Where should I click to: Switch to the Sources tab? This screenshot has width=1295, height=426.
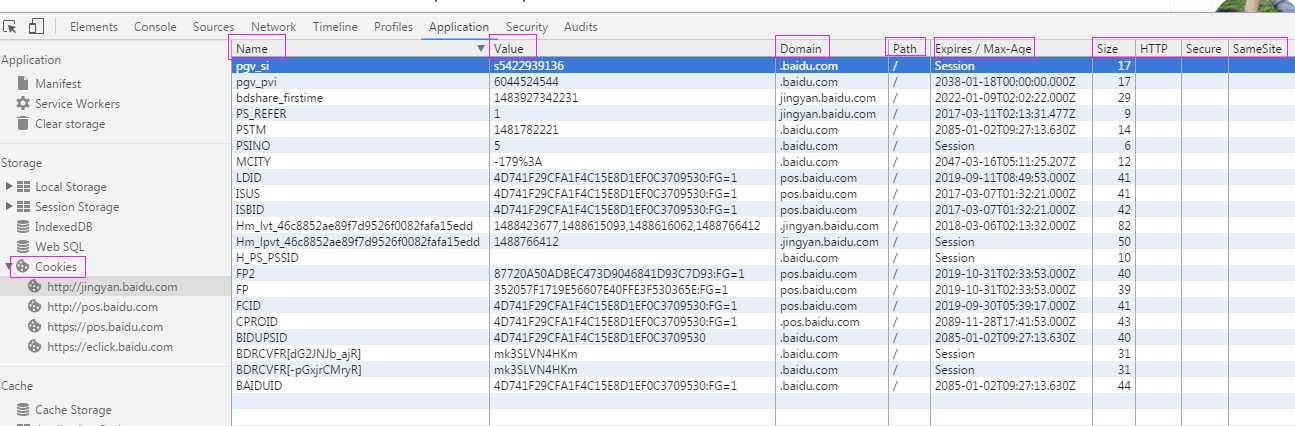(x=213, y=27)
